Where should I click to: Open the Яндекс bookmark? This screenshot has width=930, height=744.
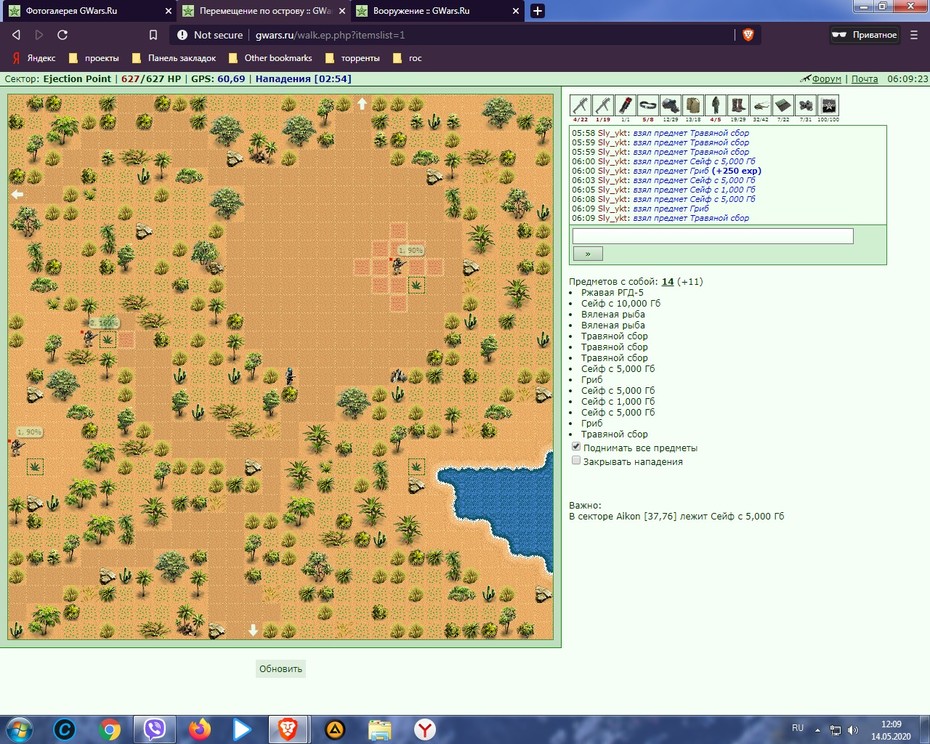(34, 58)
